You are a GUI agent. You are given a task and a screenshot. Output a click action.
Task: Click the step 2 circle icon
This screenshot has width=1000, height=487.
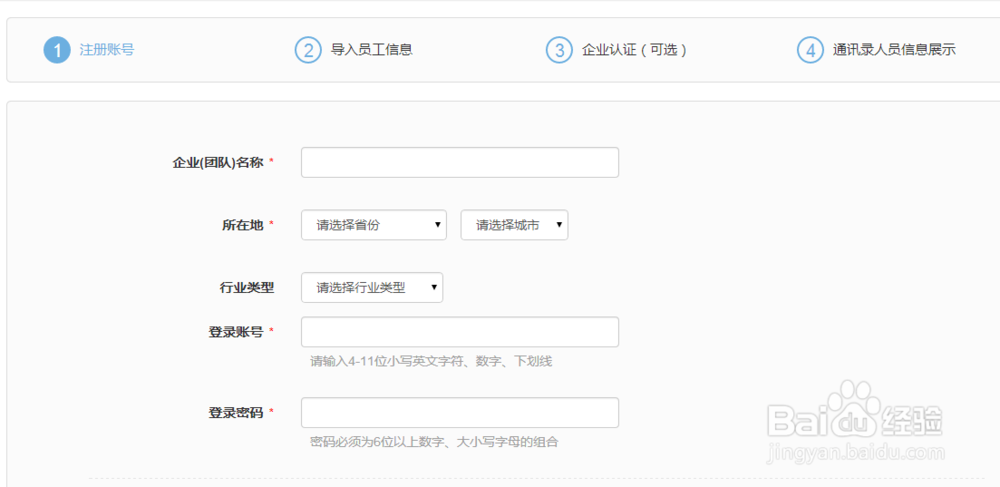tap(308, 50)
